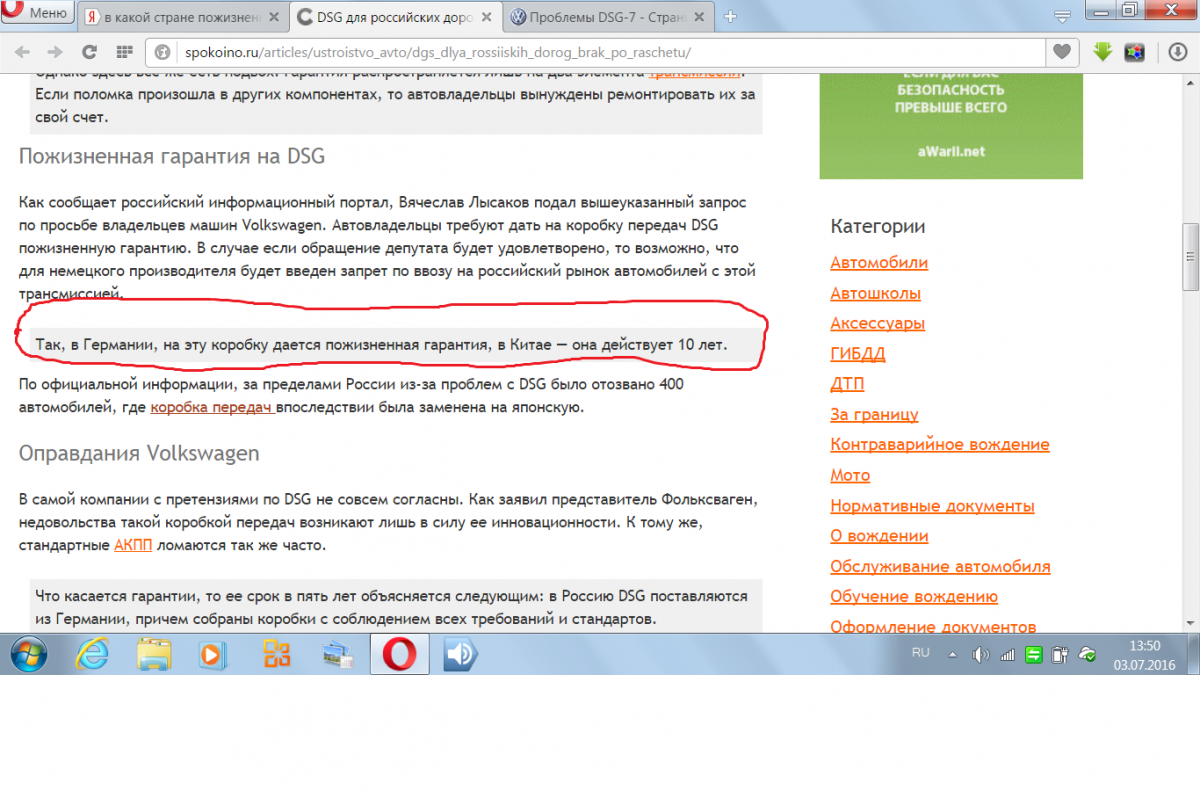Close the Yandex search tab

[x=275, y=17]
